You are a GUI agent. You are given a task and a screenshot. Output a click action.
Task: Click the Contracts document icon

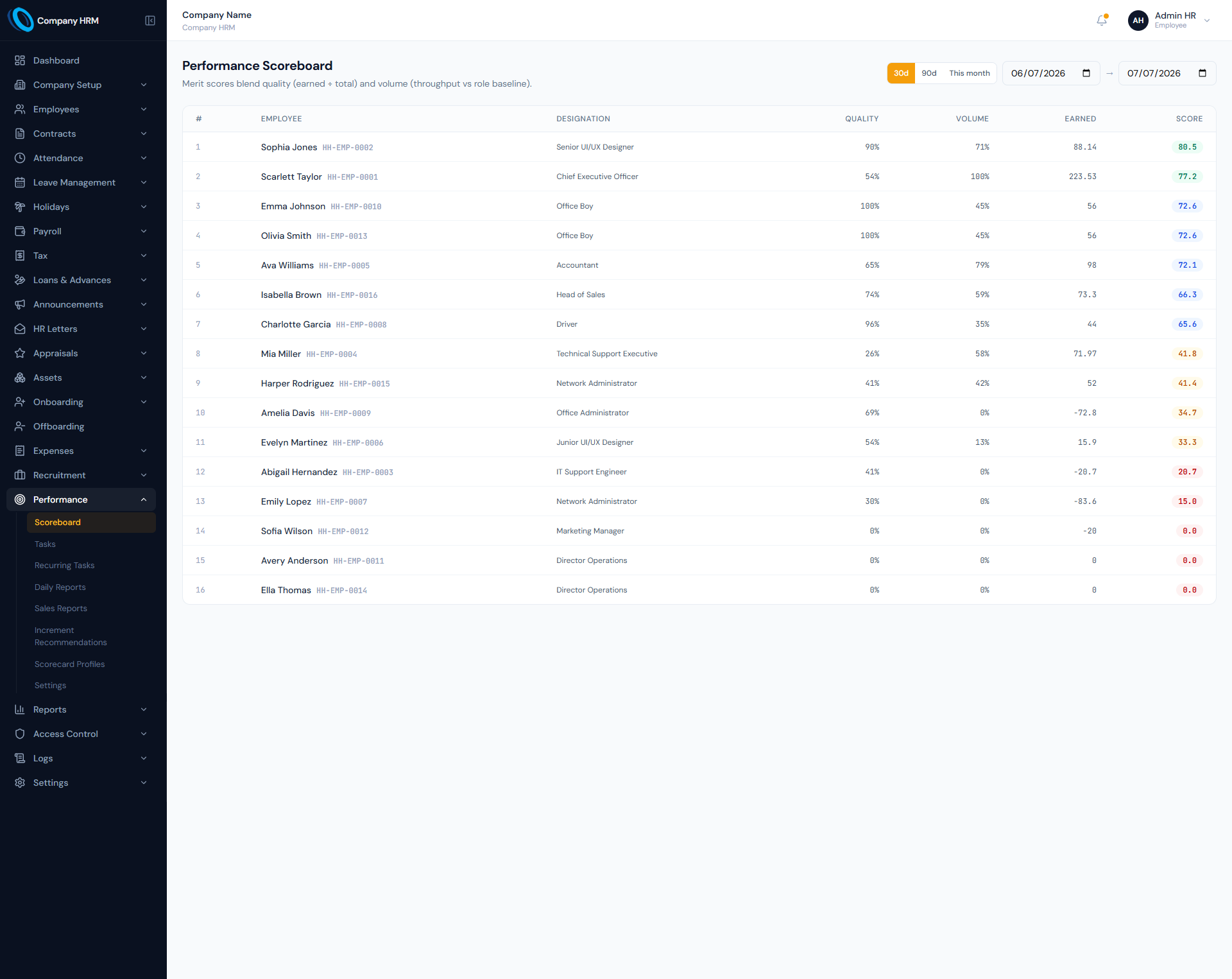tap(20, 134)
